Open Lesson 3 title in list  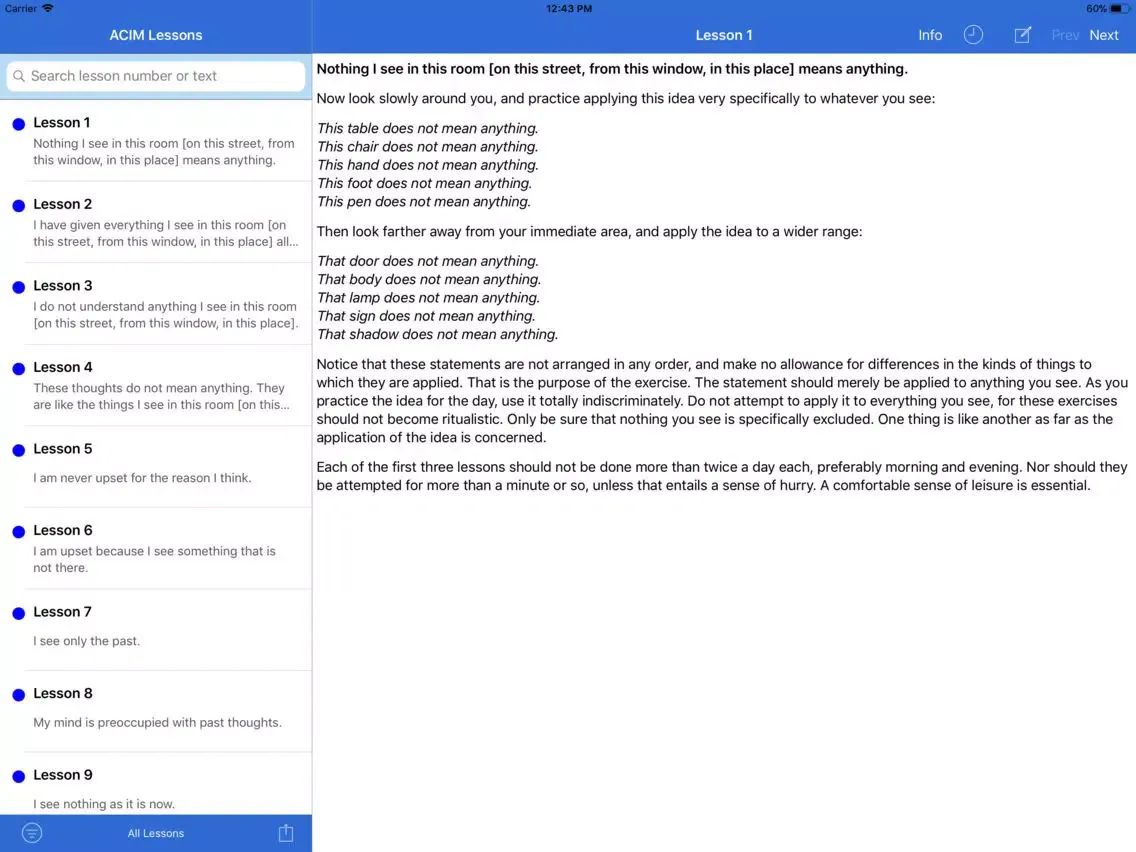(x=62, y=285)
